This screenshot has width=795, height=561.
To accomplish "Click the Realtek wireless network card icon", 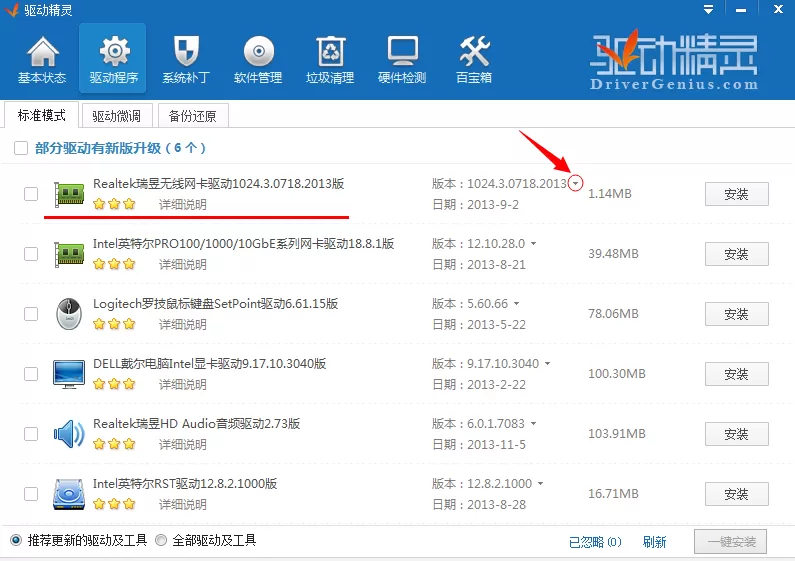I will coord(69,193).
